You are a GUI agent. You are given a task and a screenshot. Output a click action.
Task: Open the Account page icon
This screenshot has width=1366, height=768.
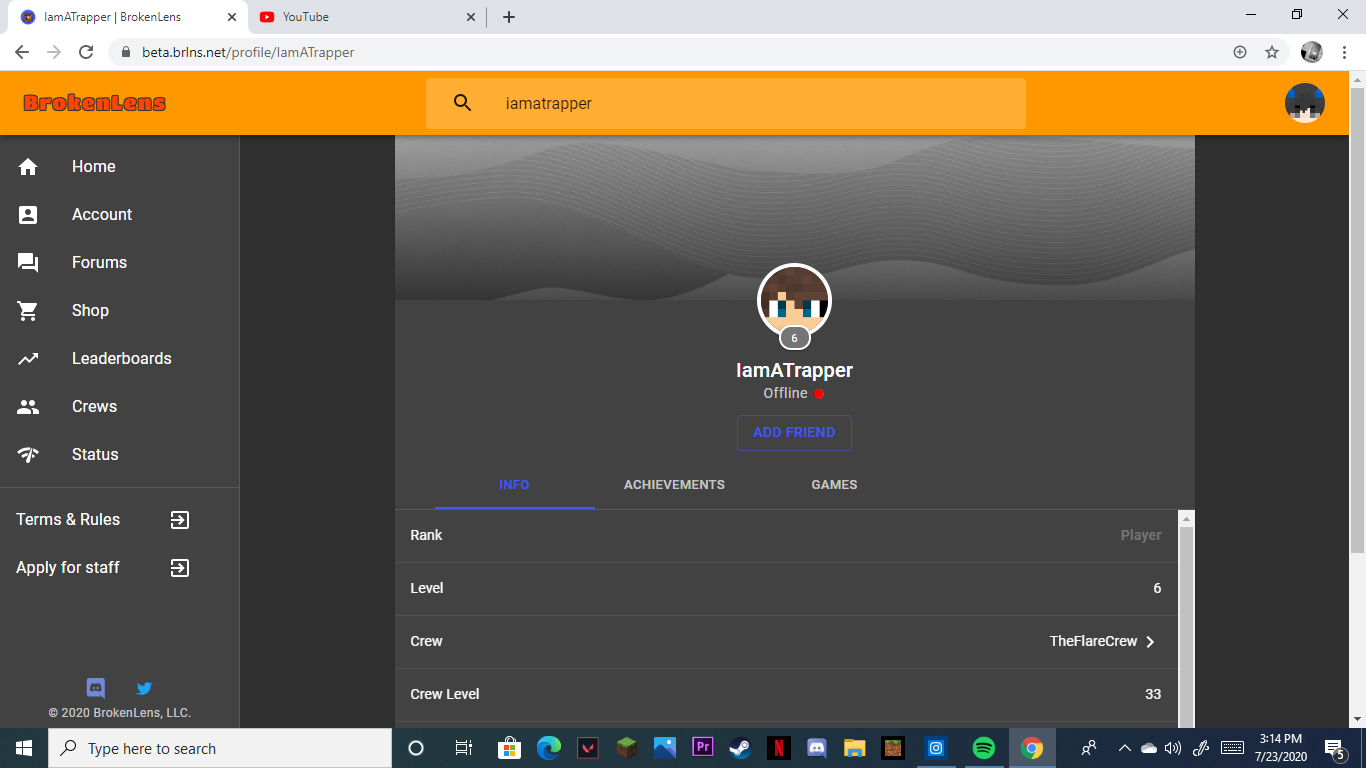coord(28,215)
